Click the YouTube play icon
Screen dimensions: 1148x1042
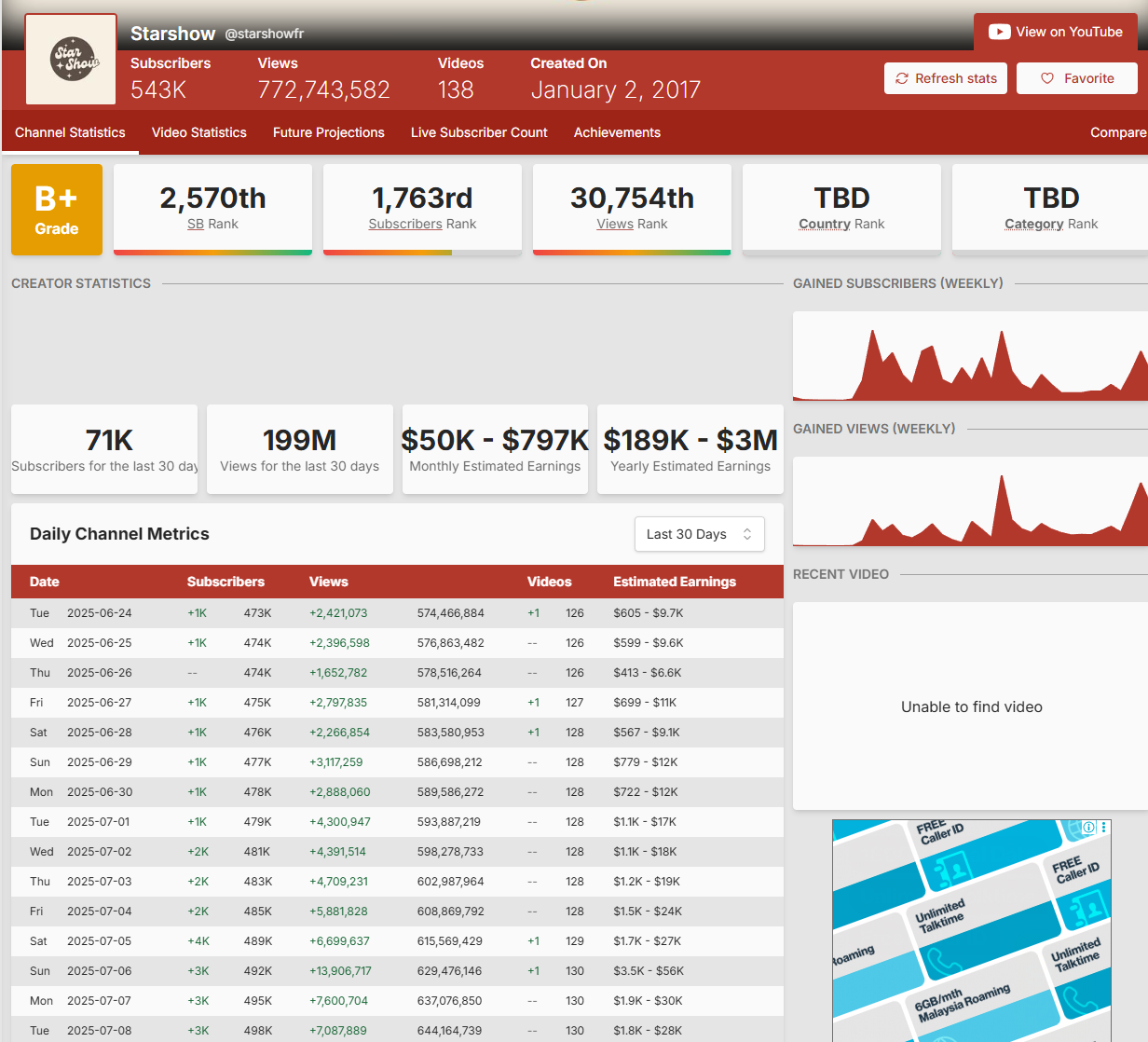click(x=1000, y=32)
